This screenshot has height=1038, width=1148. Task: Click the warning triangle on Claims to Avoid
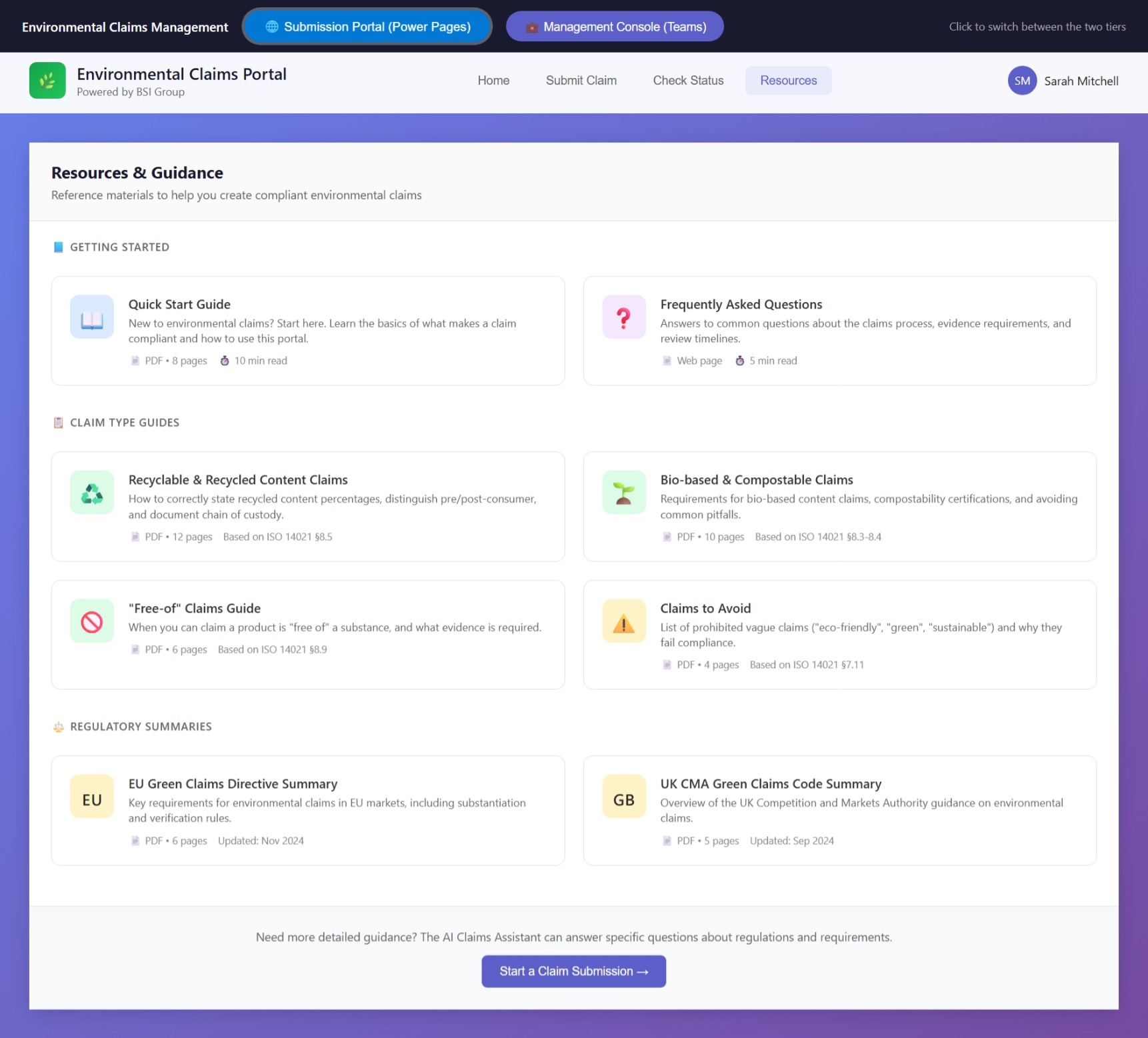(623, 621)
